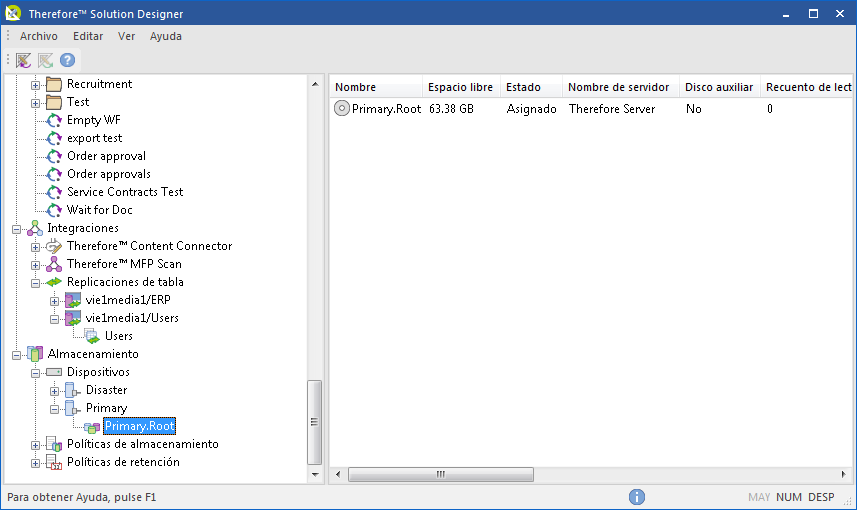
Task: Click the info icon in status bar
Action: tap(636, 497)
